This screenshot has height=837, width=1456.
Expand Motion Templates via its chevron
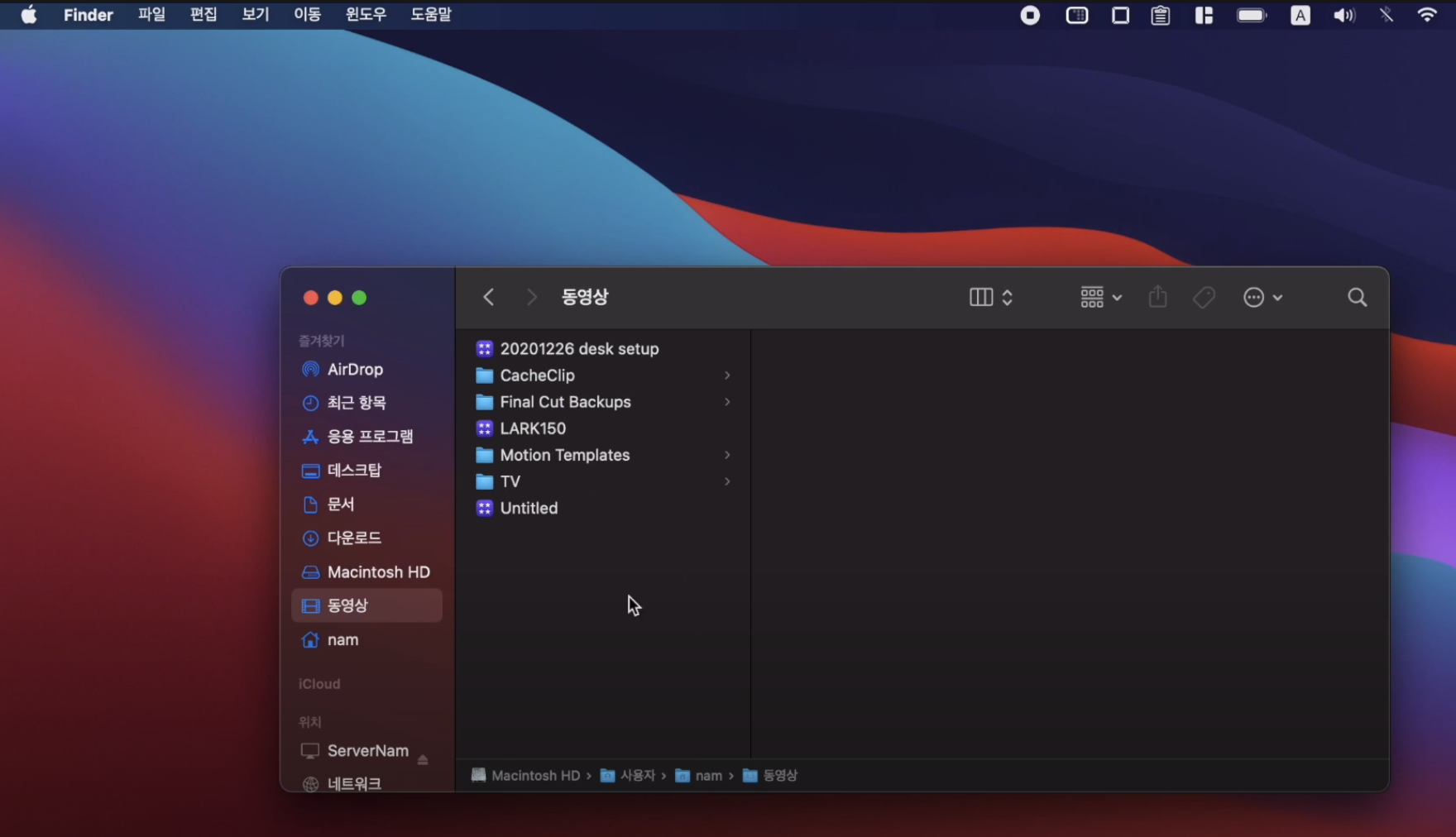point(727,455)
